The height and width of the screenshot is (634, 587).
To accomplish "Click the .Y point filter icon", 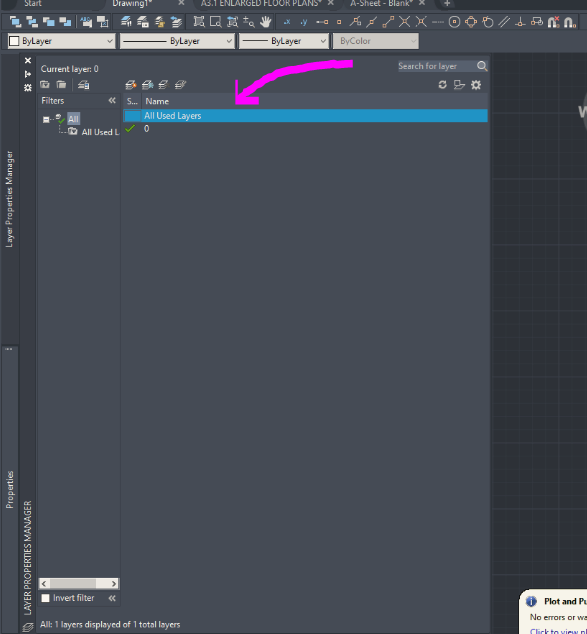I will 304,22.
